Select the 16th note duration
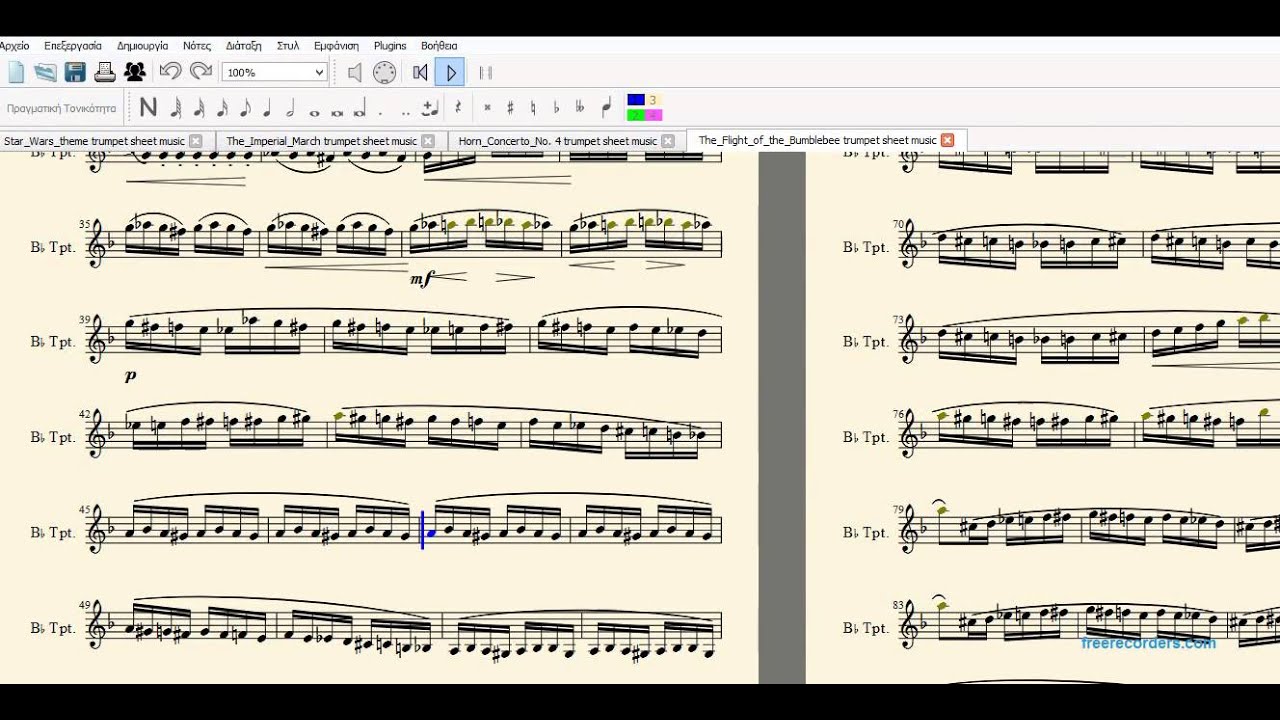Viewport: 1280px width, 720px height. tap(222, 108)
